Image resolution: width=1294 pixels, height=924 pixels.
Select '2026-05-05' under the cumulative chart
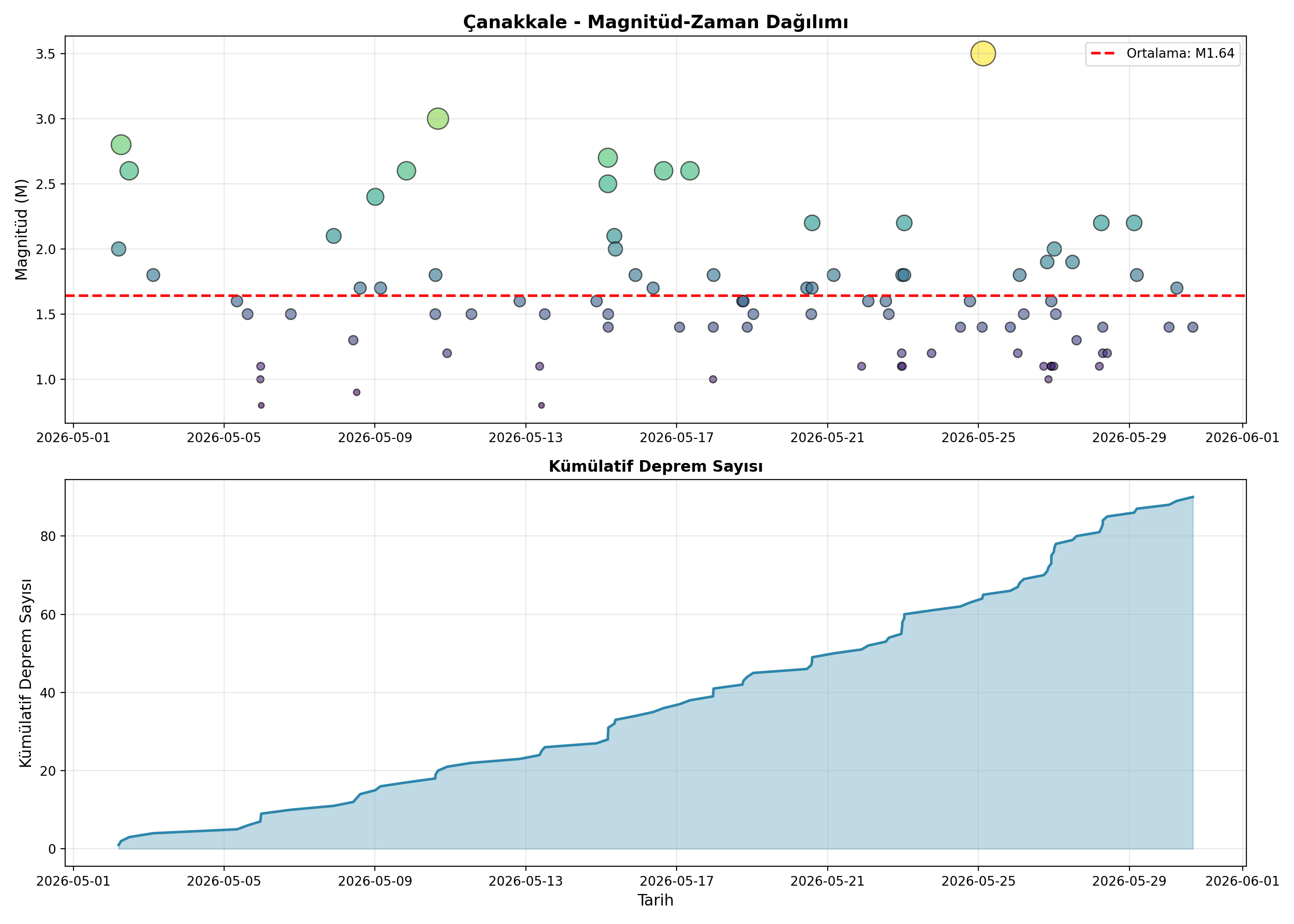224,881
